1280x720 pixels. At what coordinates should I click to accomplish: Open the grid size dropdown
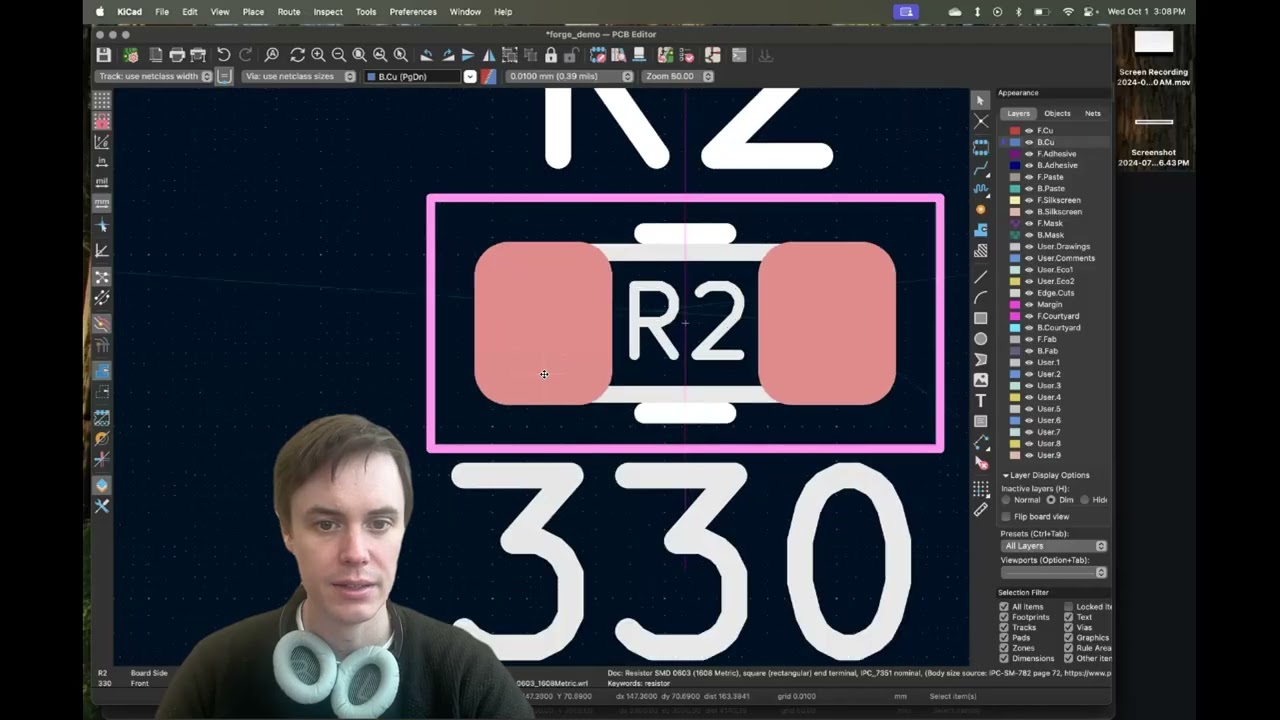tap(569, 76)
